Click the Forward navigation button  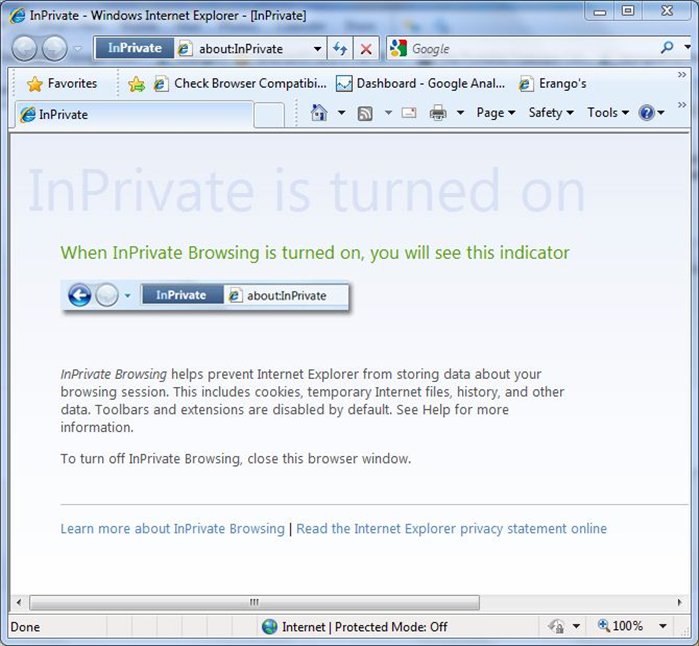tap(54, 48)
